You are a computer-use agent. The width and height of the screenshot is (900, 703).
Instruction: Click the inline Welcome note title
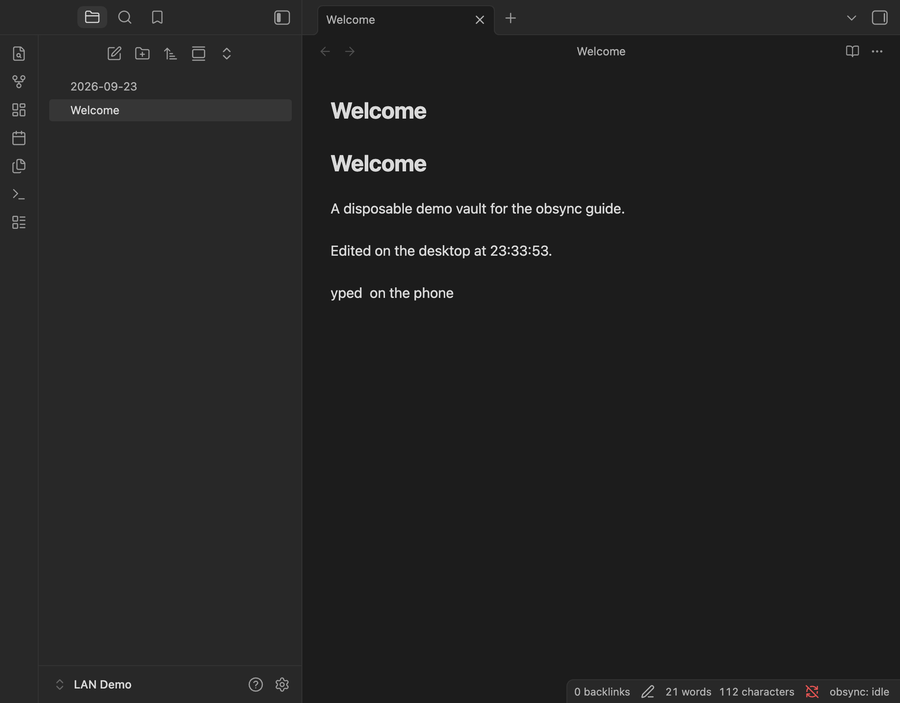378,111
